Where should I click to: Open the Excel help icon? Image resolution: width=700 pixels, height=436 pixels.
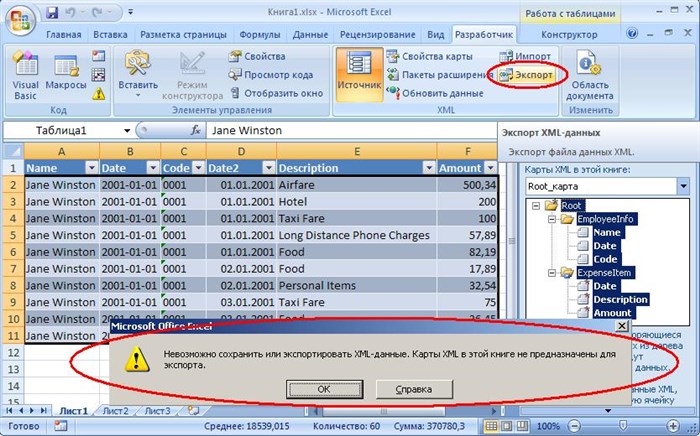pos(632,33)
